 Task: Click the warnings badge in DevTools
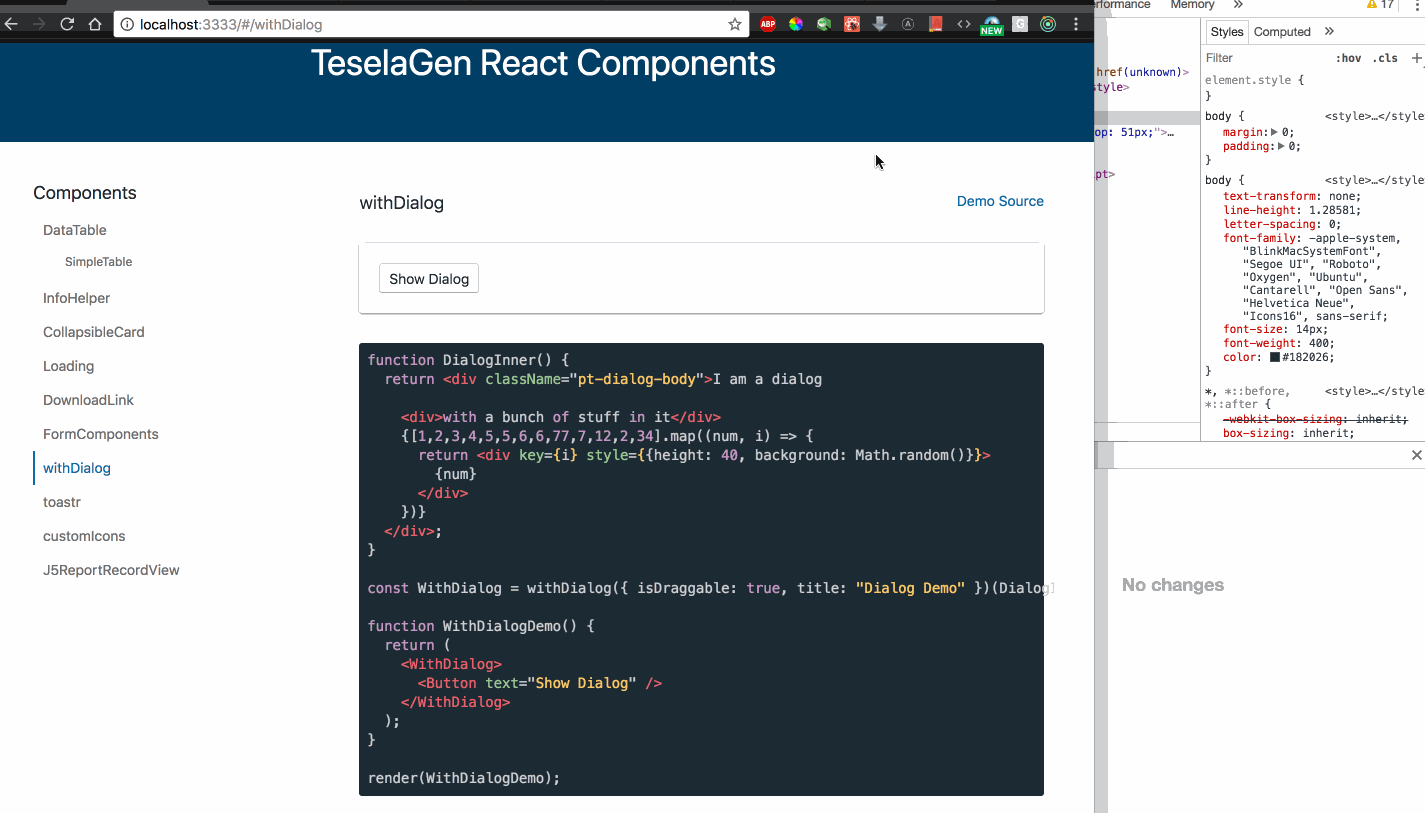1380,5
